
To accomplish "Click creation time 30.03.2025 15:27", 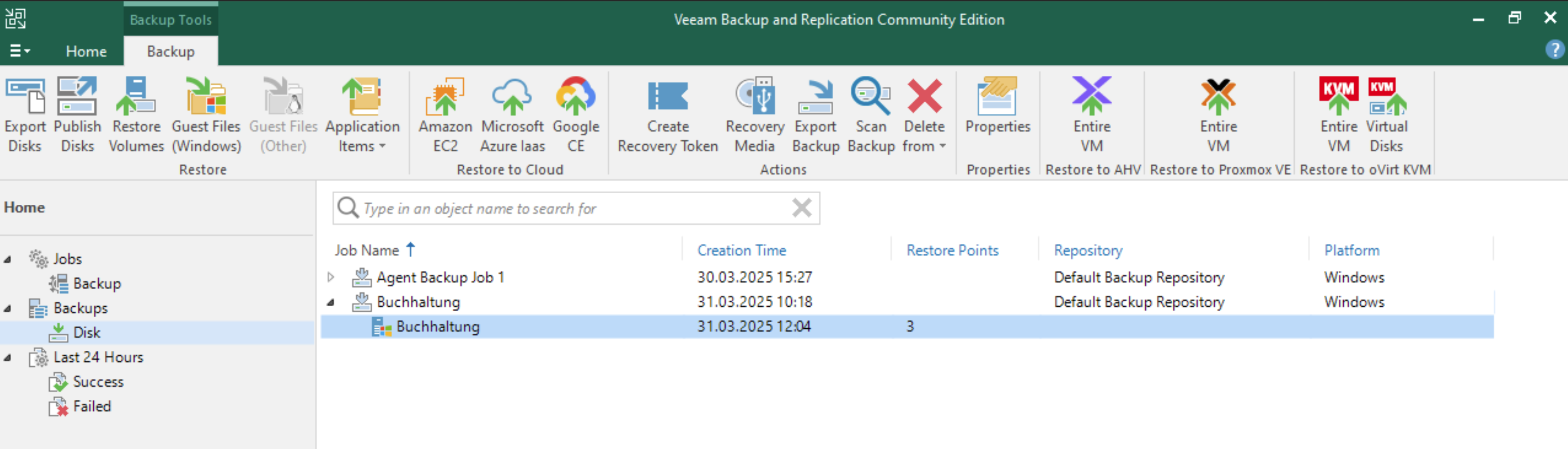I will click(x=755, y=277).
